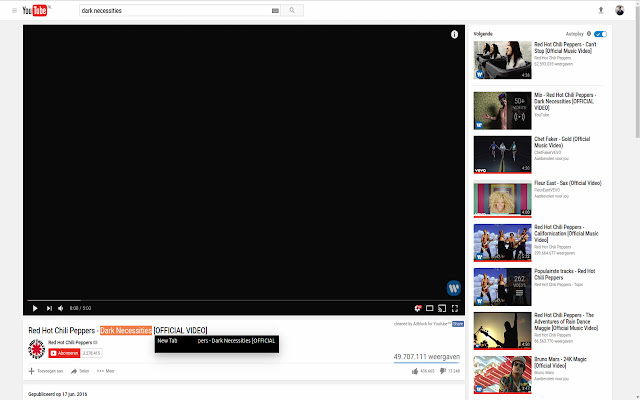
Task: Click the search magnifier button
Action: pyautogui.click(x=292, y=11)
